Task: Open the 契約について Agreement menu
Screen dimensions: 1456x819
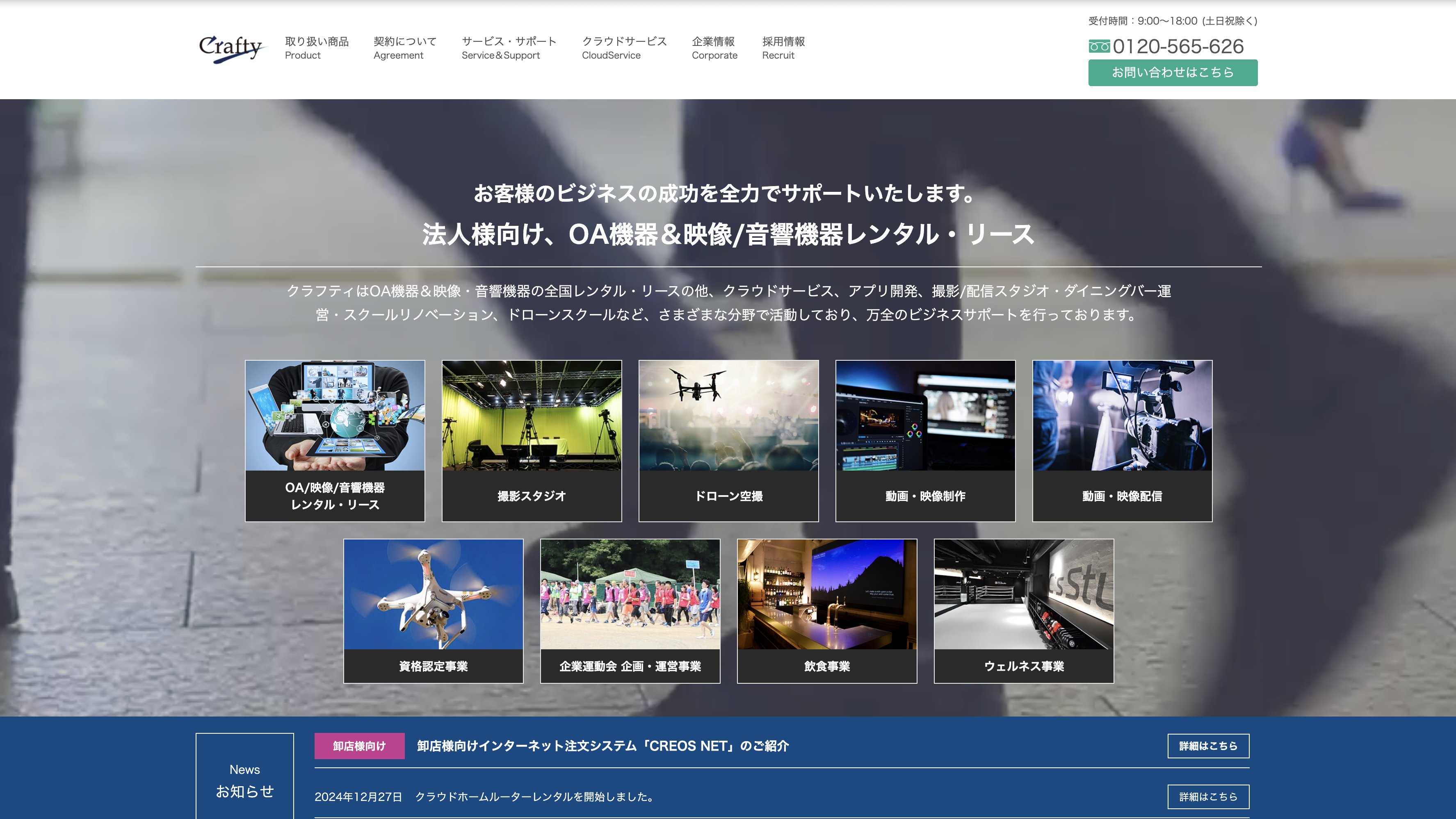Action: coord(404,48)
